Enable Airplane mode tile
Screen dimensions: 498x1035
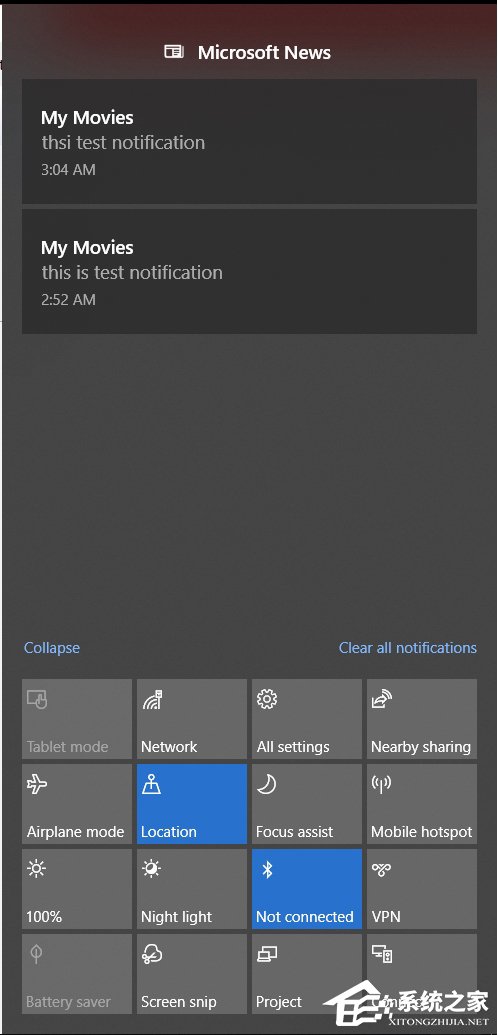coord(77,803)
